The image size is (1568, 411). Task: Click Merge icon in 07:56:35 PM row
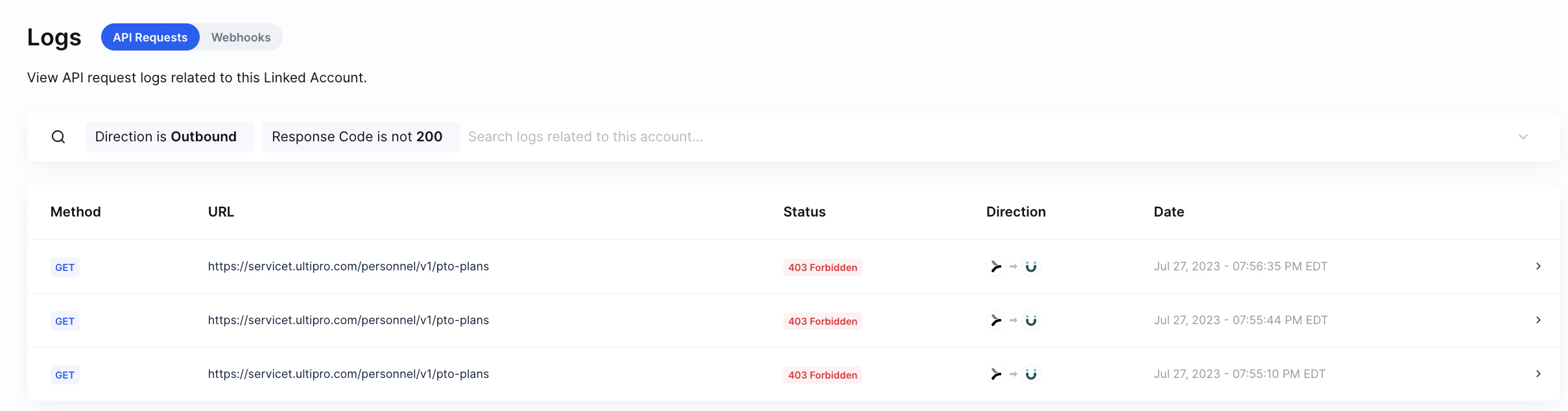click(995, 266)
